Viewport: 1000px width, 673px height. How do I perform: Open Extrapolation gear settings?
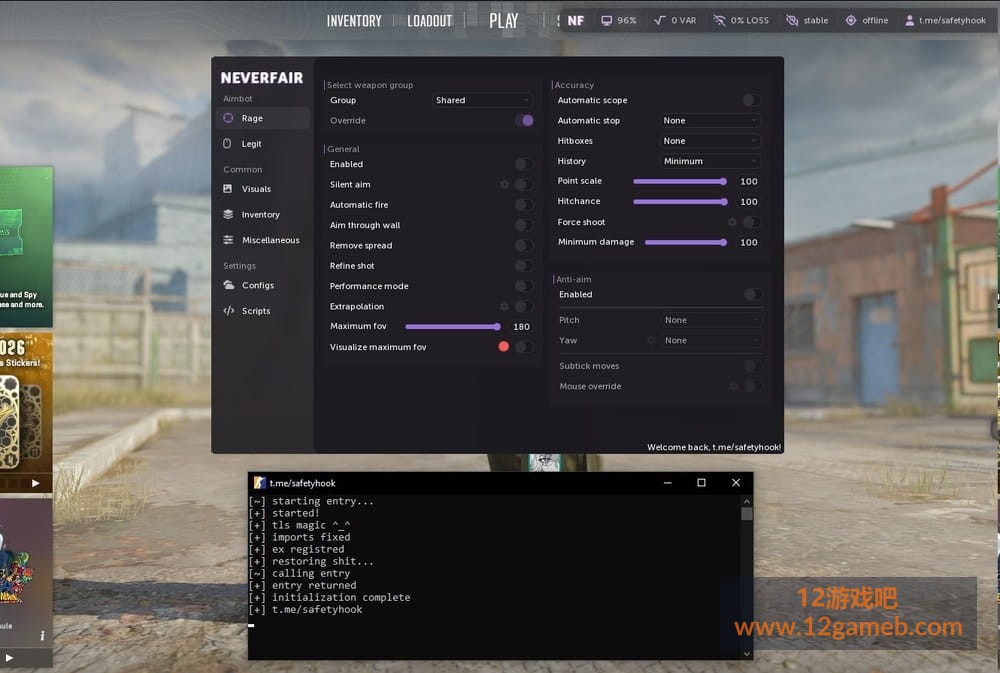(504, 306)
